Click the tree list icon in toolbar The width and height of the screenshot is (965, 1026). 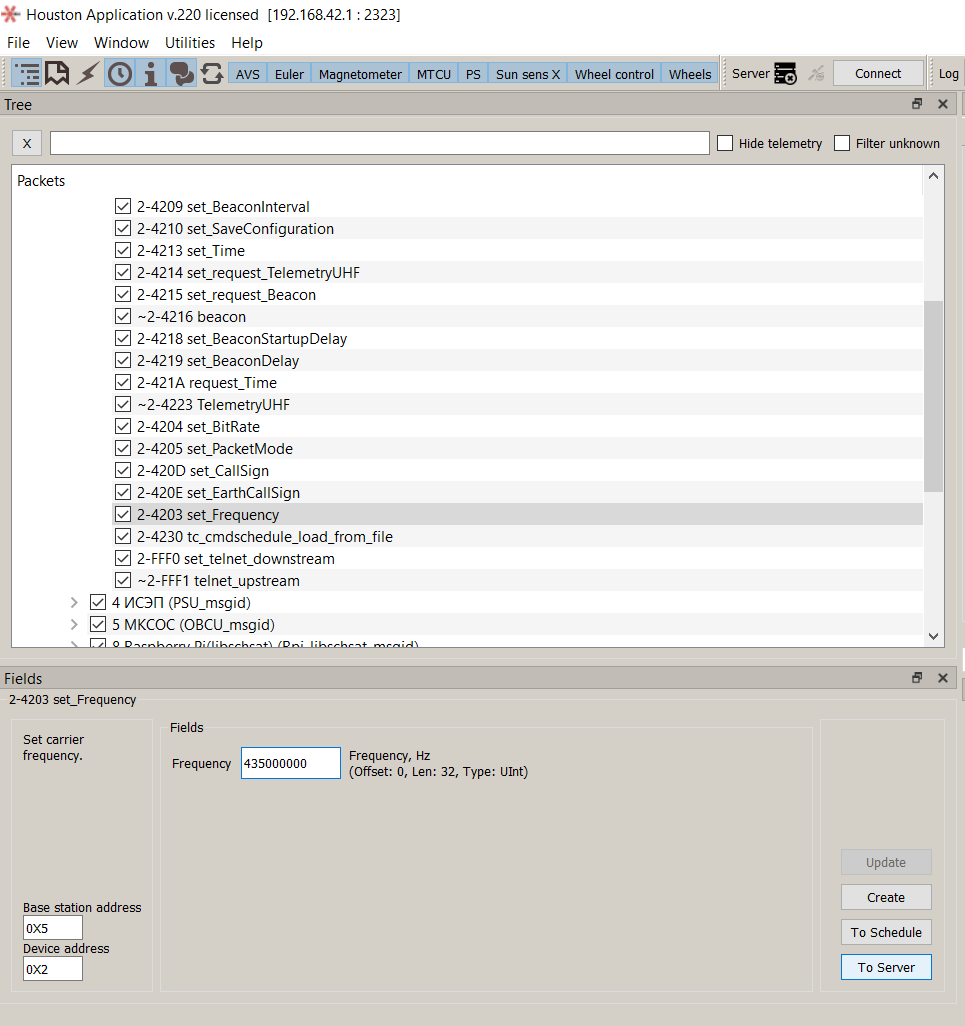click(x=28, y=74)
